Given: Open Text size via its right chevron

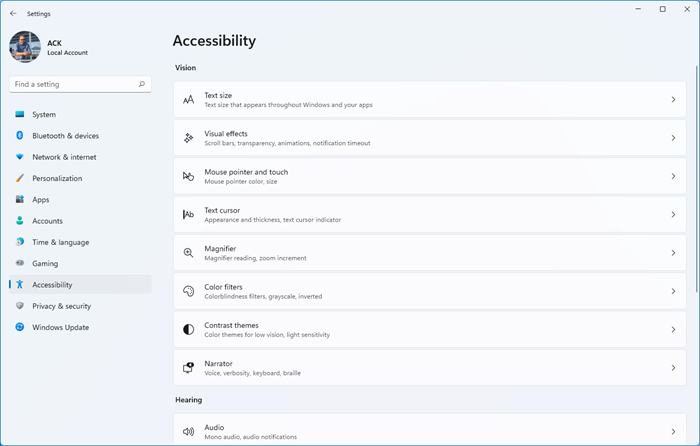Looking at the screenshot, I should 673,100.
